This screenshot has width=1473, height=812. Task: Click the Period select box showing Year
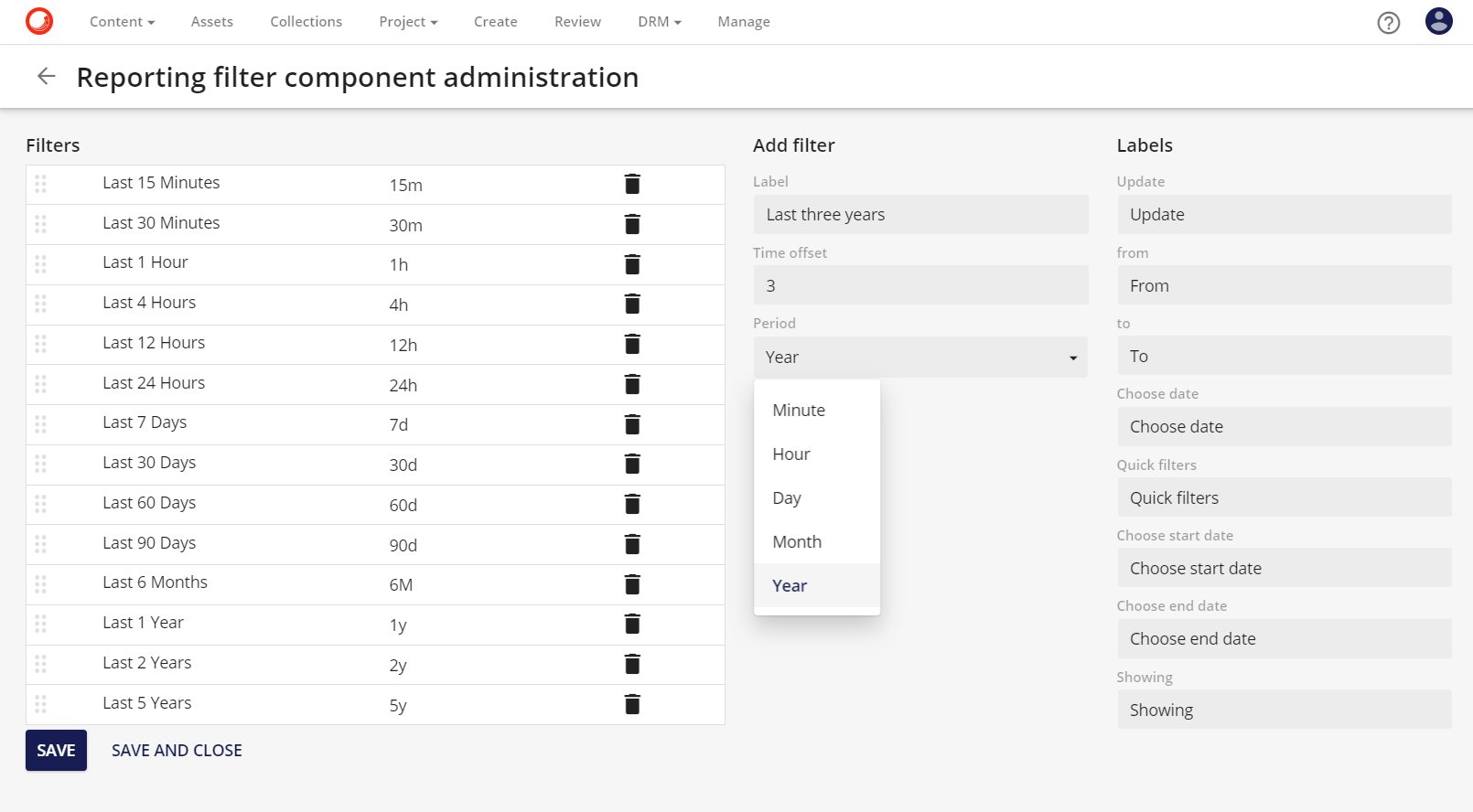pos(920,357)
